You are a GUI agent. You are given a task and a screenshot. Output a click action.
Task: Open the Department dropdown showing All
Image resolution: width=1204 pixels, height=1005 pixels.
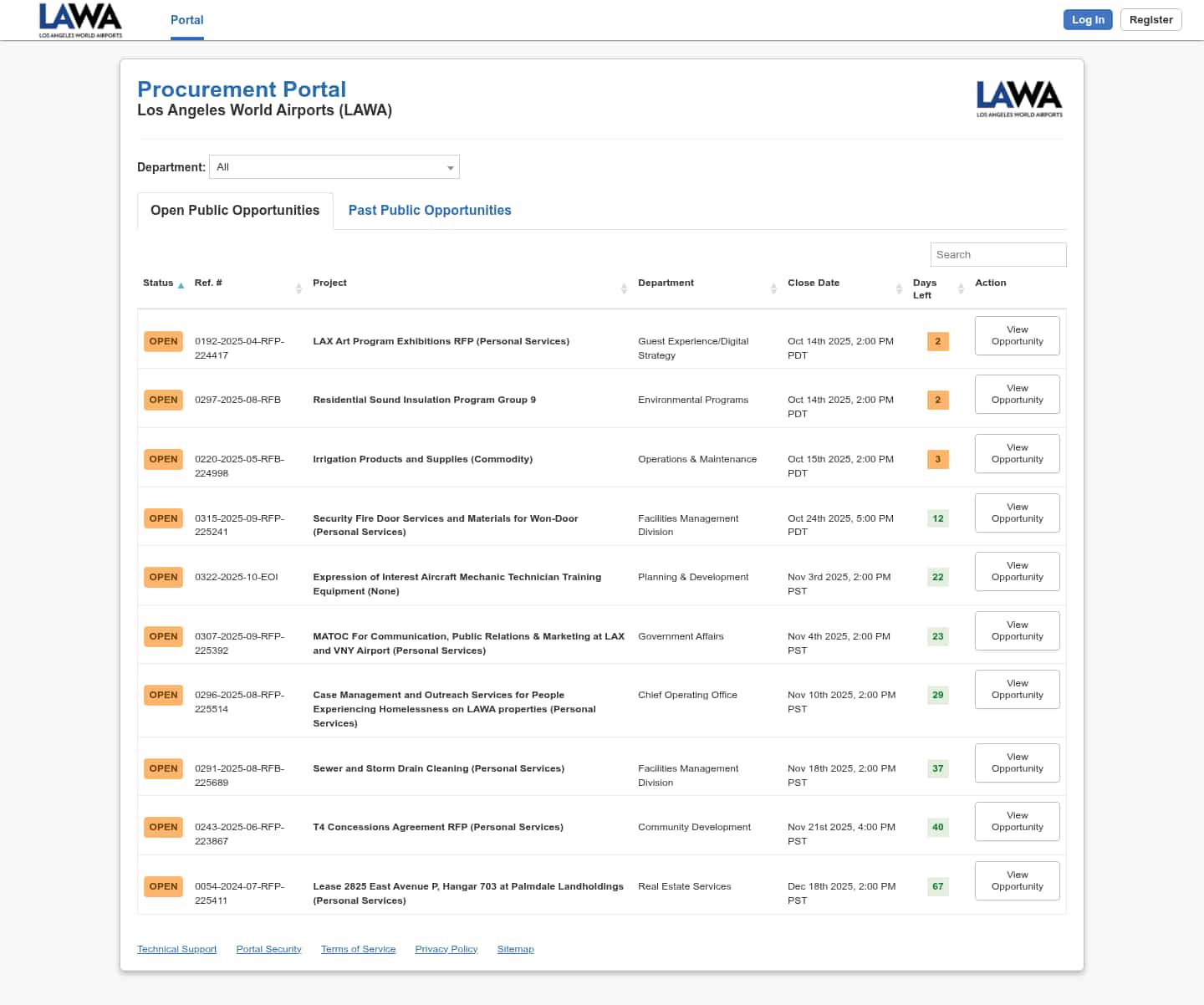point(334,167)
